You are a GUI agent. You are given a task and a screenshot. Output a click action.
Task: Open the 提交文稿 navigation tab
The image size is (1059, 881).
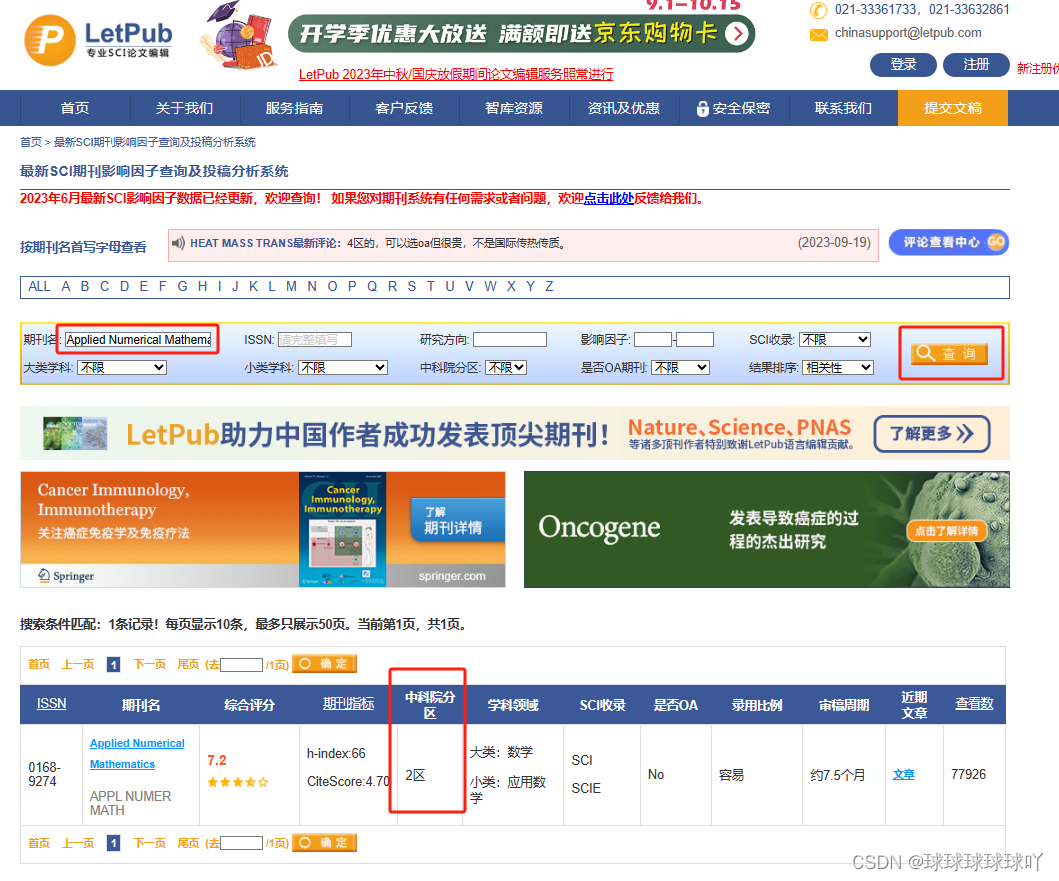point(953,108)
